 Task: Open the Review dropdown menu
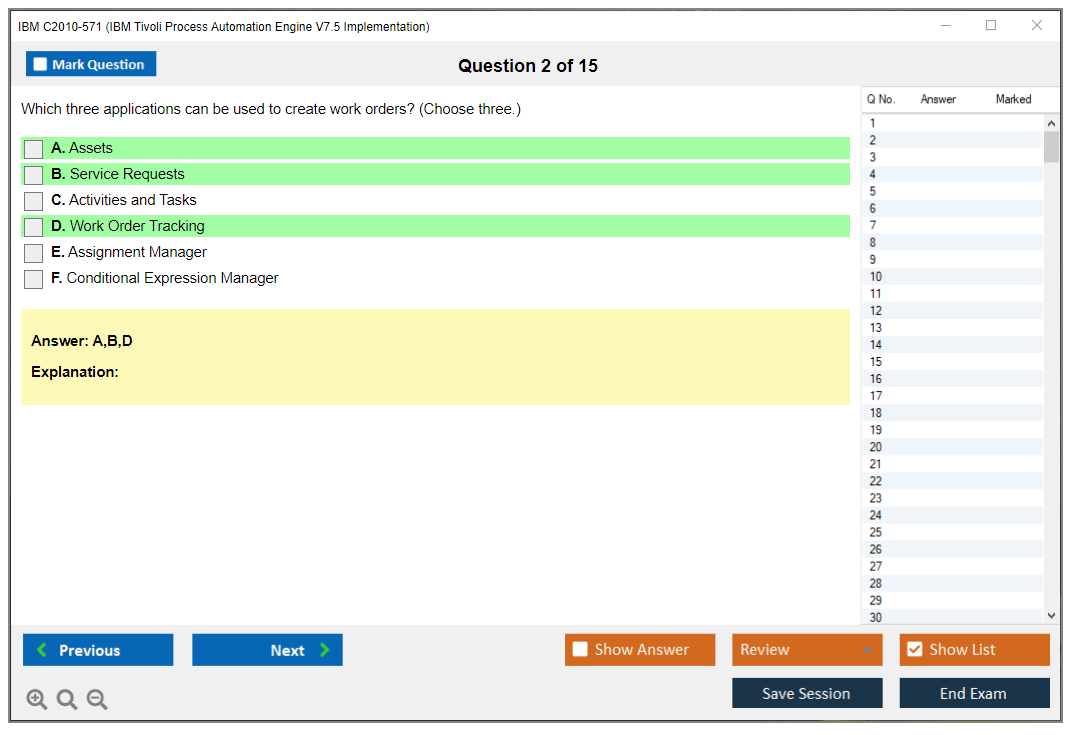click(807, 650)
